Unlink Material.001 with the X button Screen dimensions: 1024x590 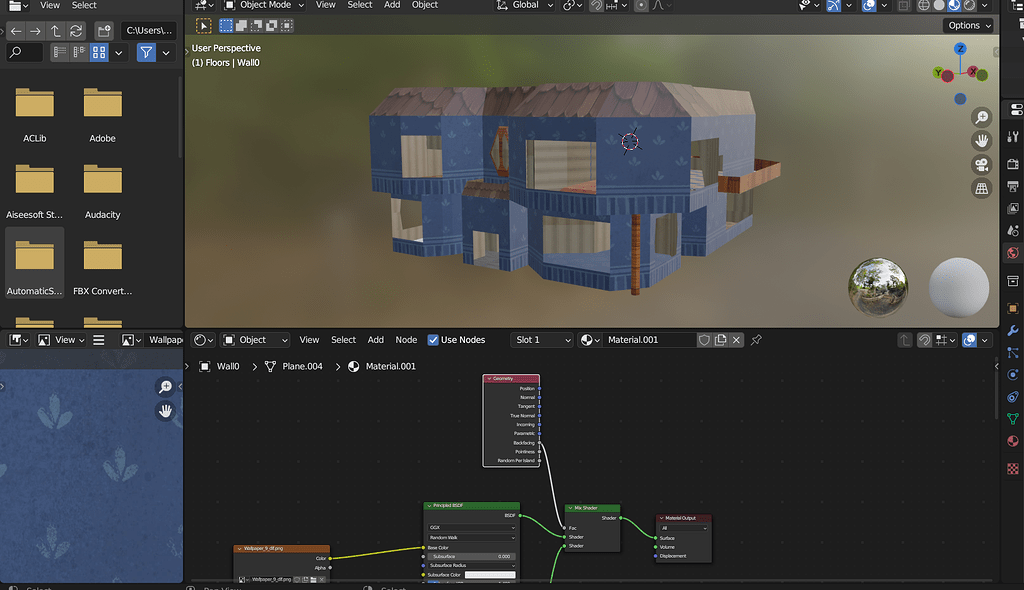click(737, 340)
